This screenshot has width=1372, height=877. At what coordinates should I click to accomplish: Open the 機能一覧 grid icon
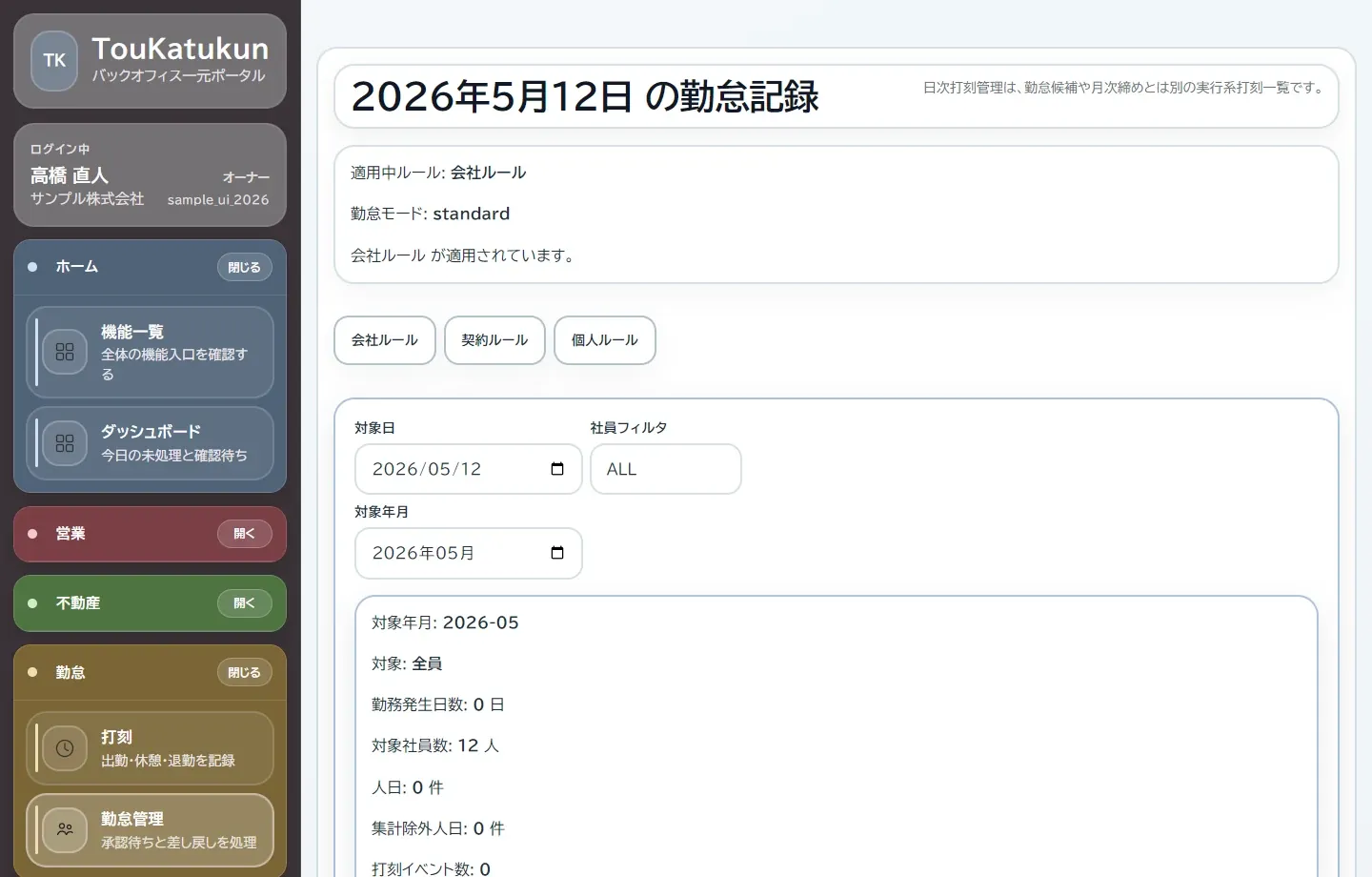tap(65, 353)
